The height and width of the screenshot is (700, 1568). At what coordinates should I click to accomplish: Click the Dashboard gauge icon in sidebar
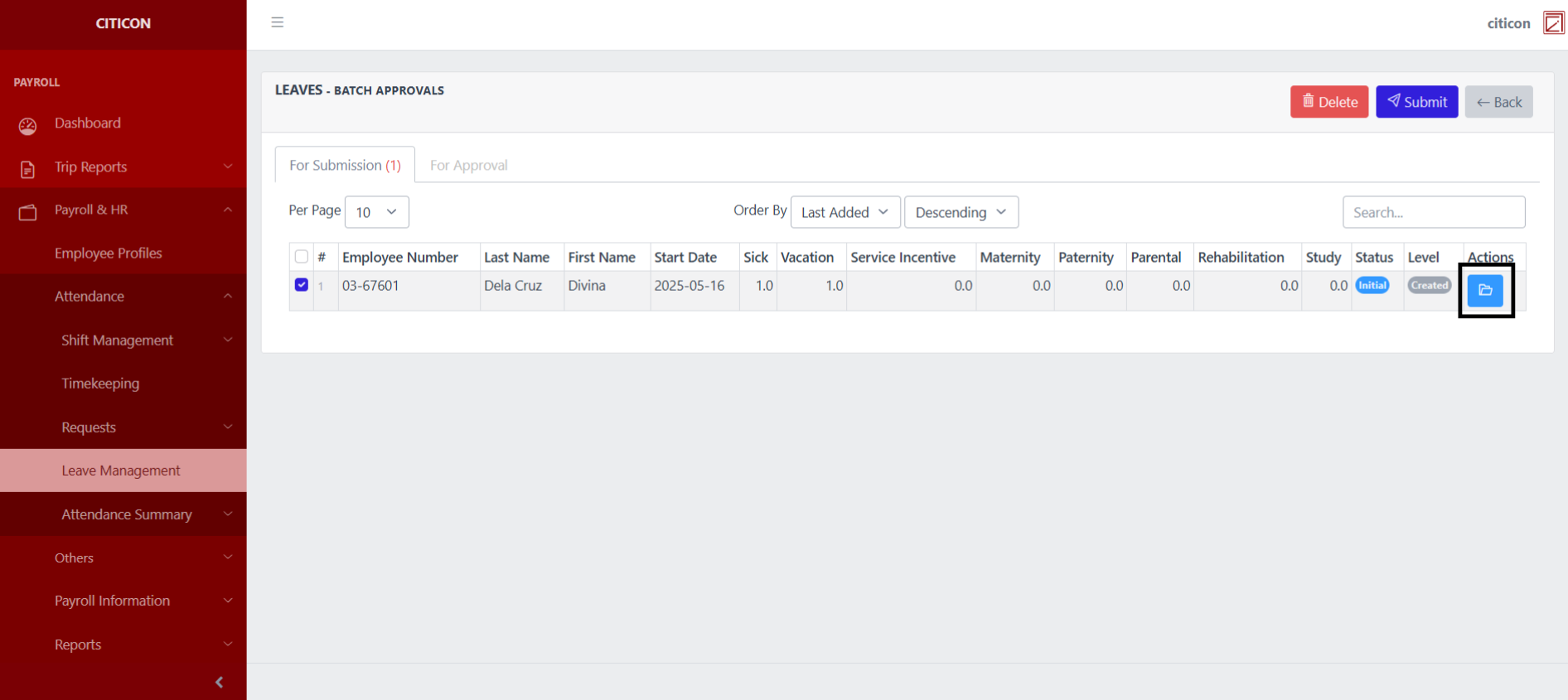27,125
